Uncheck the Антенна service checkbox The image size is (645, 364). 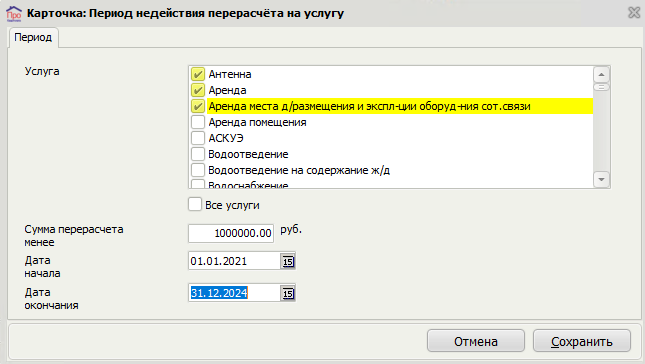coord(198,74)
